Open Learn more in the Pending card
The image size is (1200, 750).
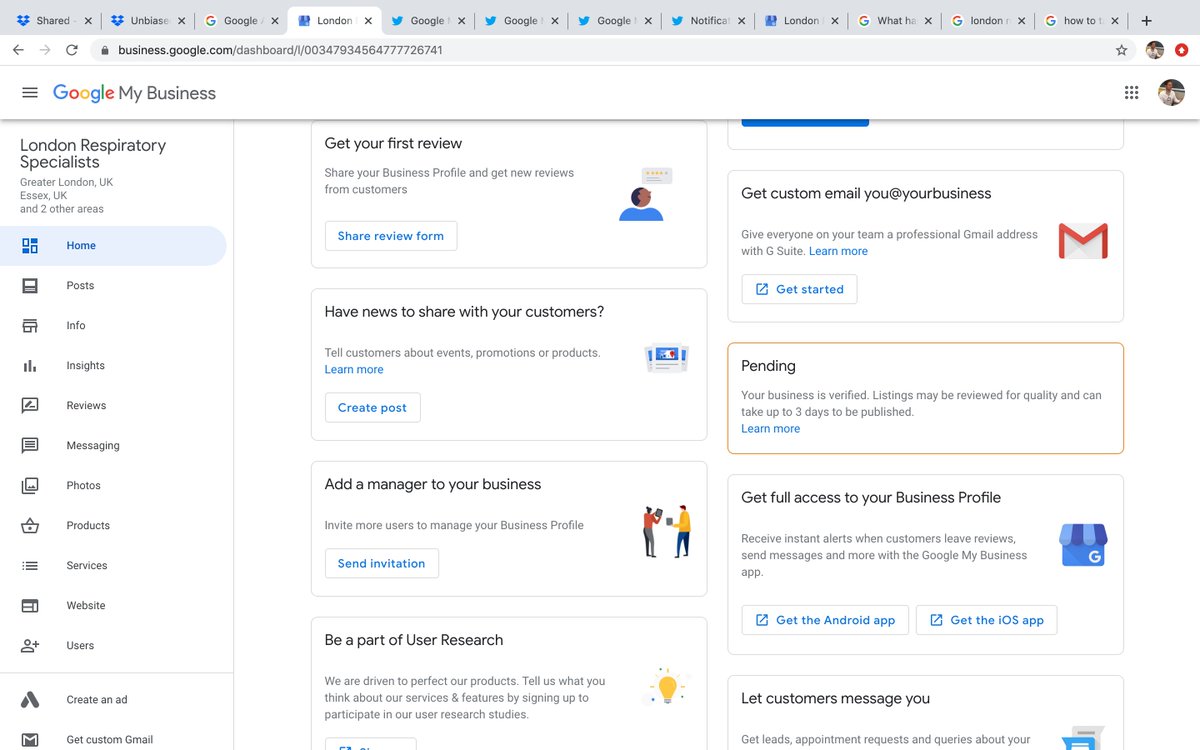tap(770, 428)
